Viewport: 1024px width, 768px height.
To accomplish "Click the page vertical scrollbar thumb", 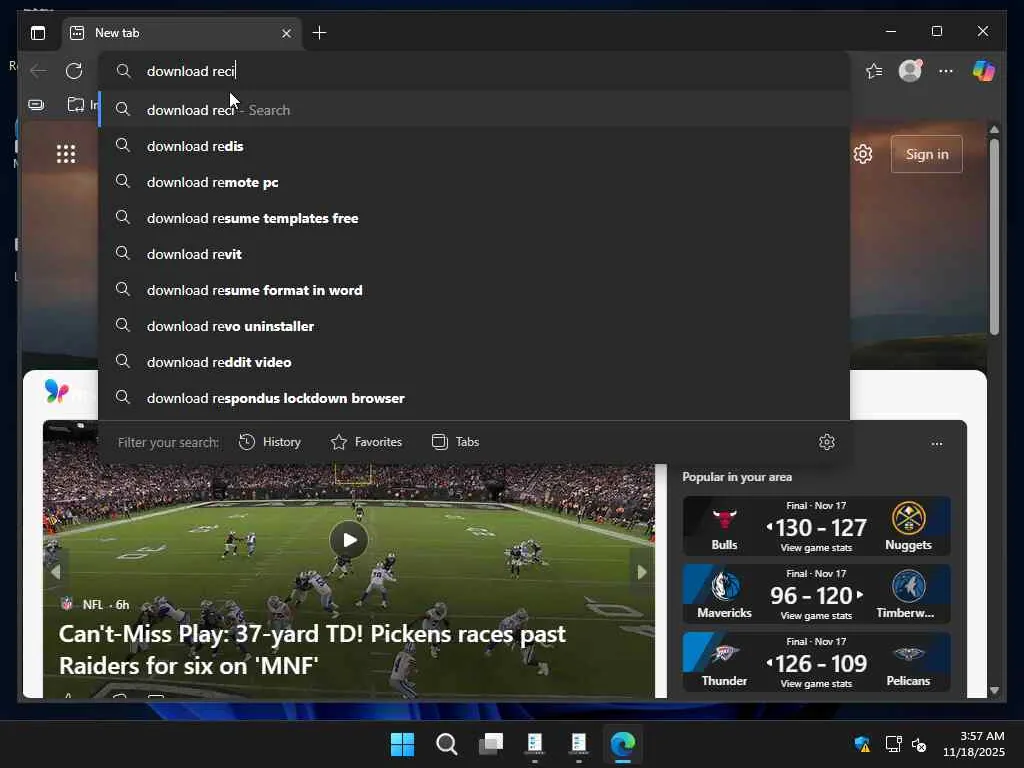I will click(994, 236).
